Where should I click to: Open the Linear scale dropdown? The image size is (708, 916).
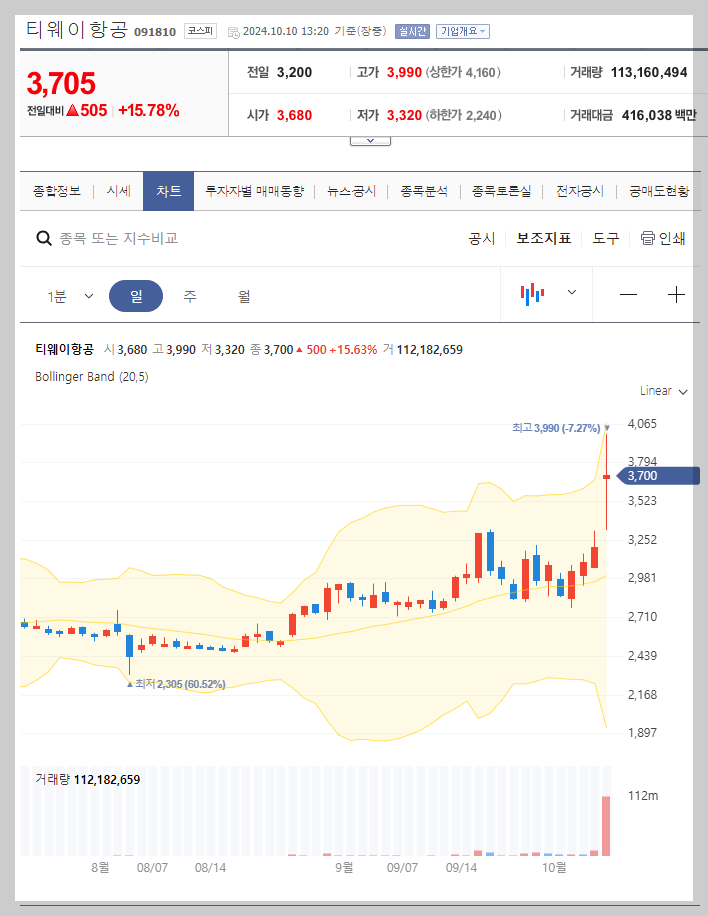pyautogui.click(x=661, y=391)
